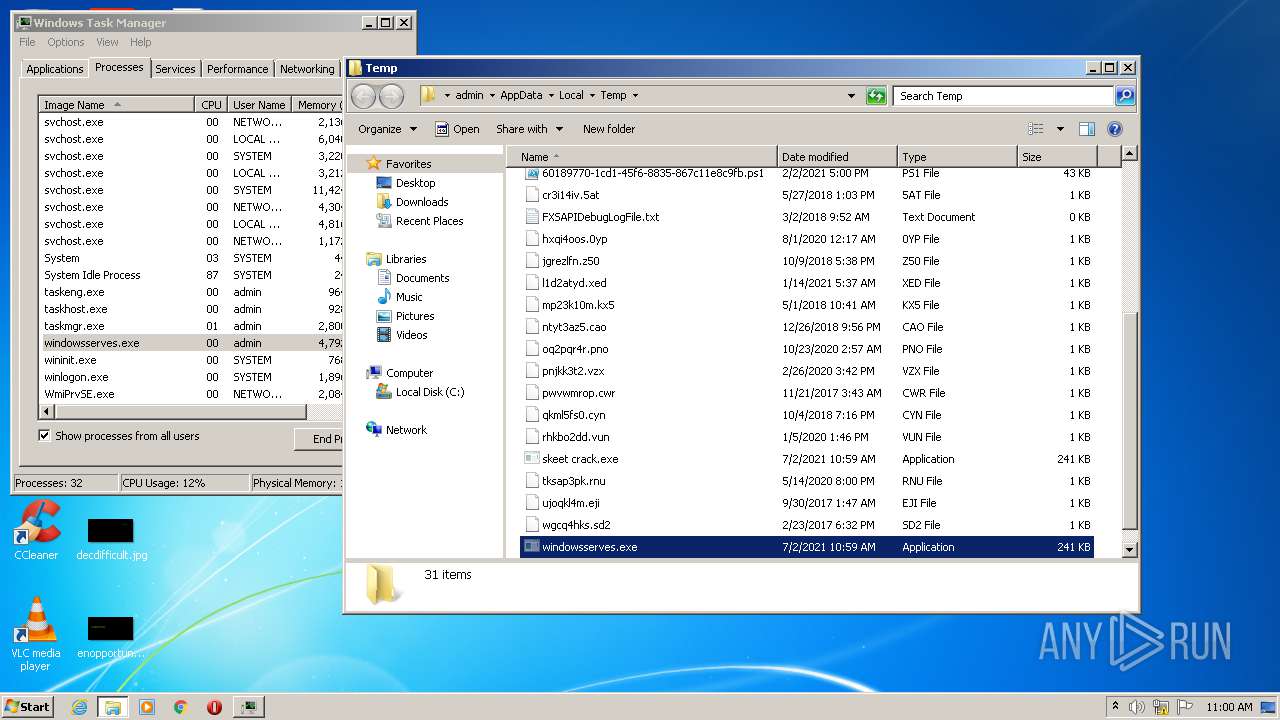1280x720 pixels.
Task: Expand the AppData breadcrumb arrow
Action: point(550,96)
